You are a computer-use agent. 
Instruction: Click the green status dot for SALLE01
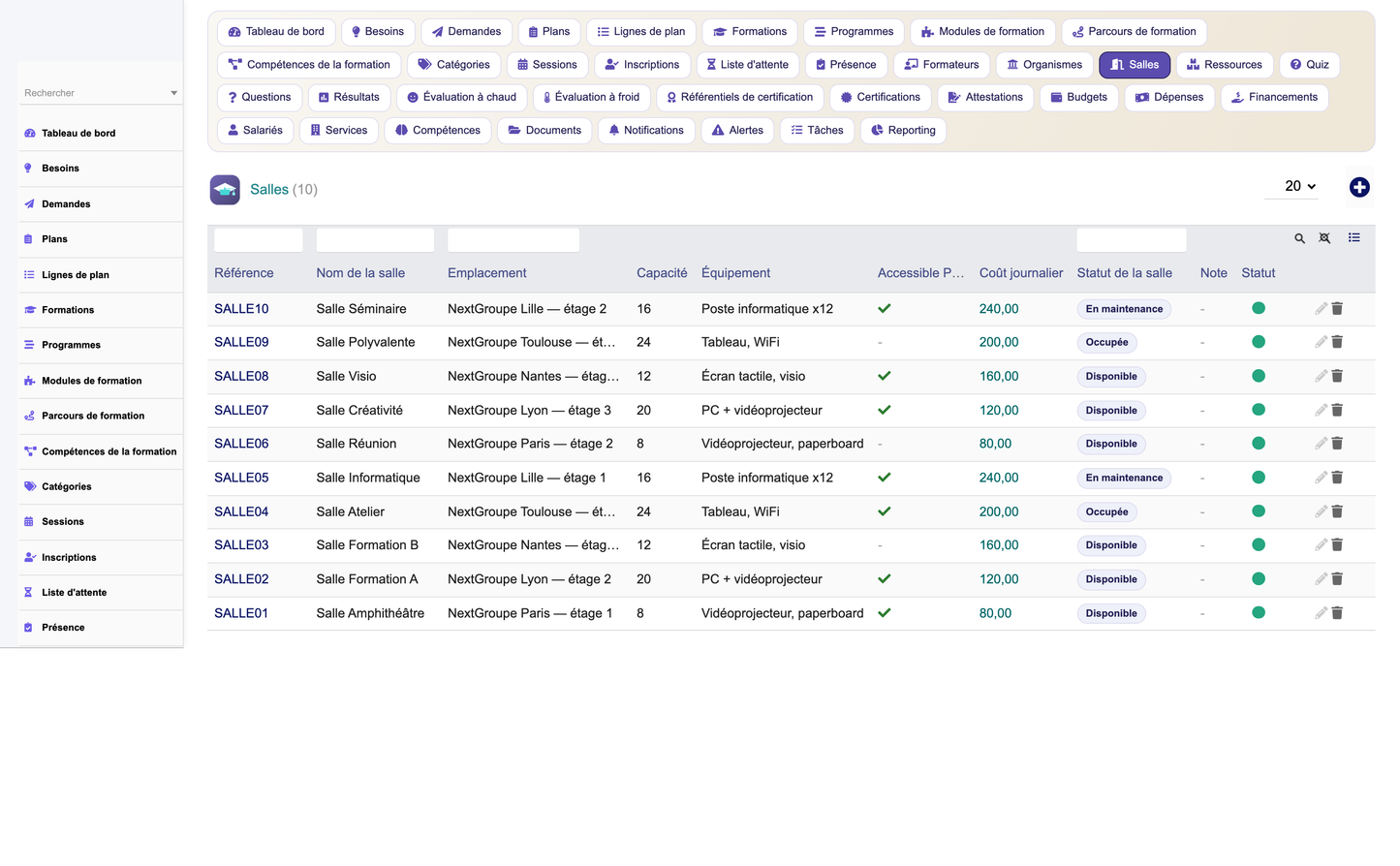click(1259, 612)
